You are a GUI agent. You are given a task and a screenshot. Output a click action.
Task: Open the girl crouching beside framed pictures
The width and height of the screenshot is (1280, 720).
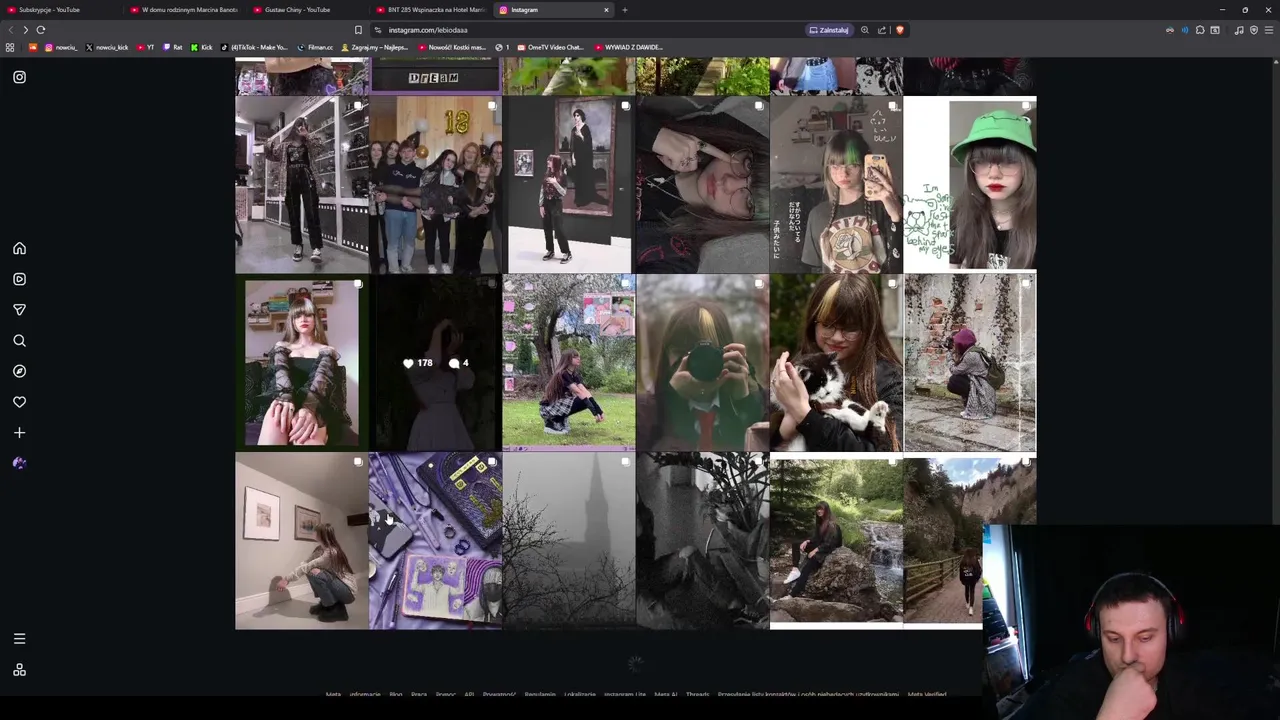point(301,541)
